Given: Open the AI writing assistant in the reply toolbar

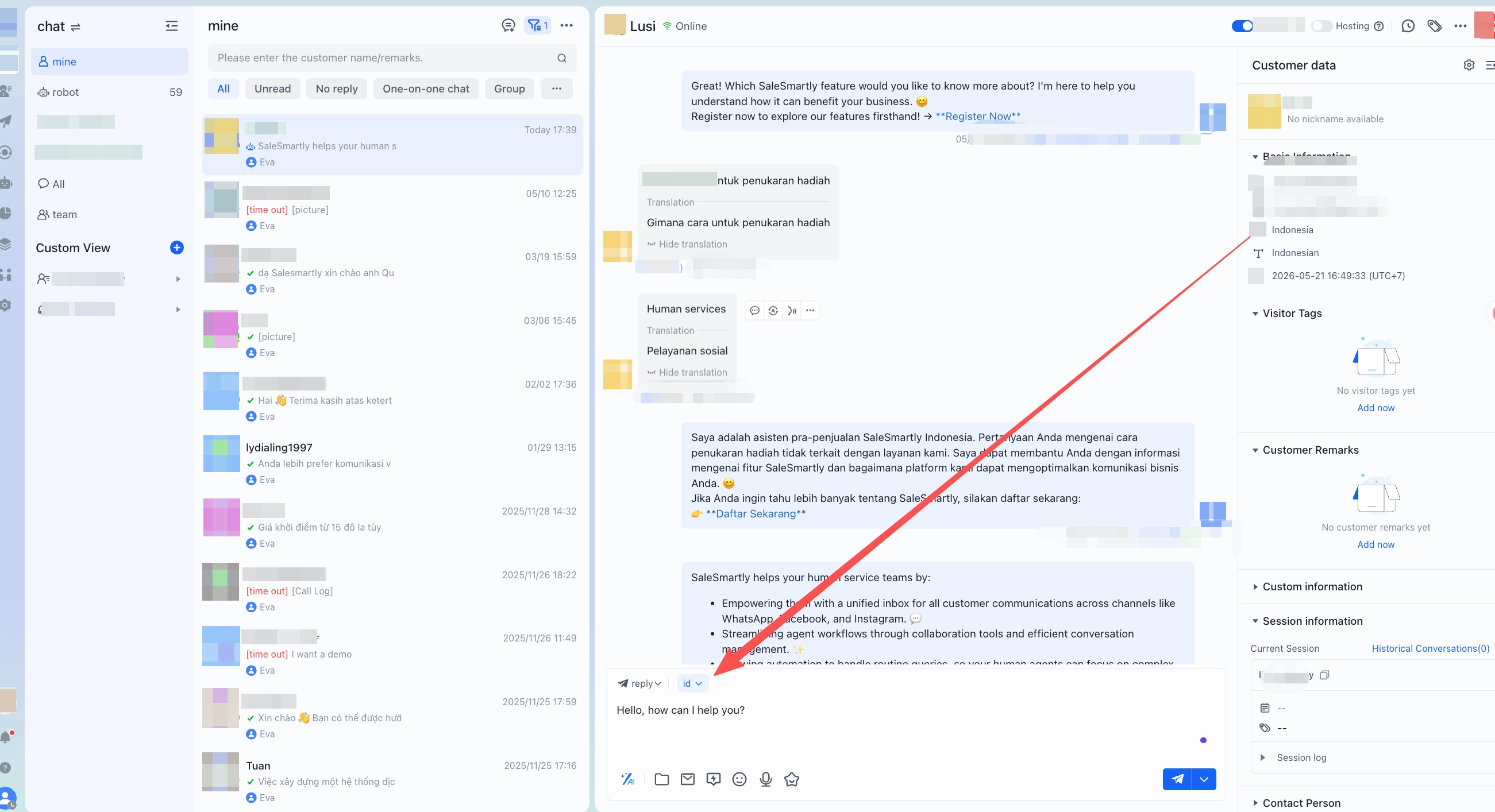Looking at the screenshot, I should point(627,779).
